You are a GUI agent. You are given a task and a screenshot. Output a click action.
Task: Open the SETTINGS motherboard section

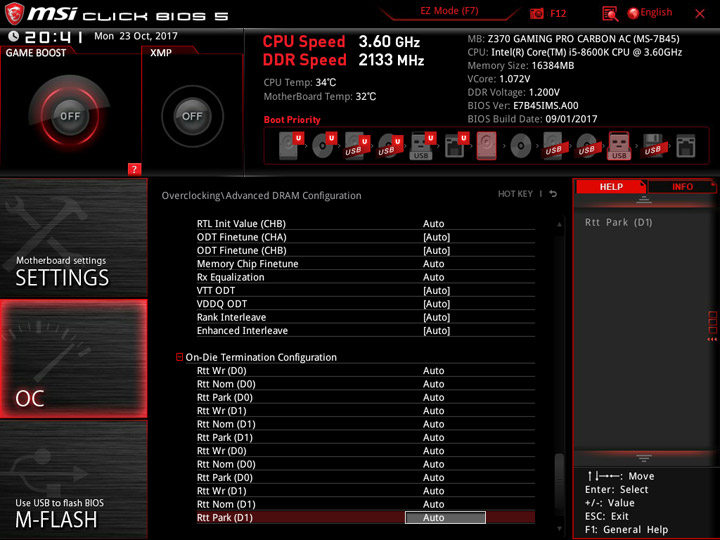73,238
